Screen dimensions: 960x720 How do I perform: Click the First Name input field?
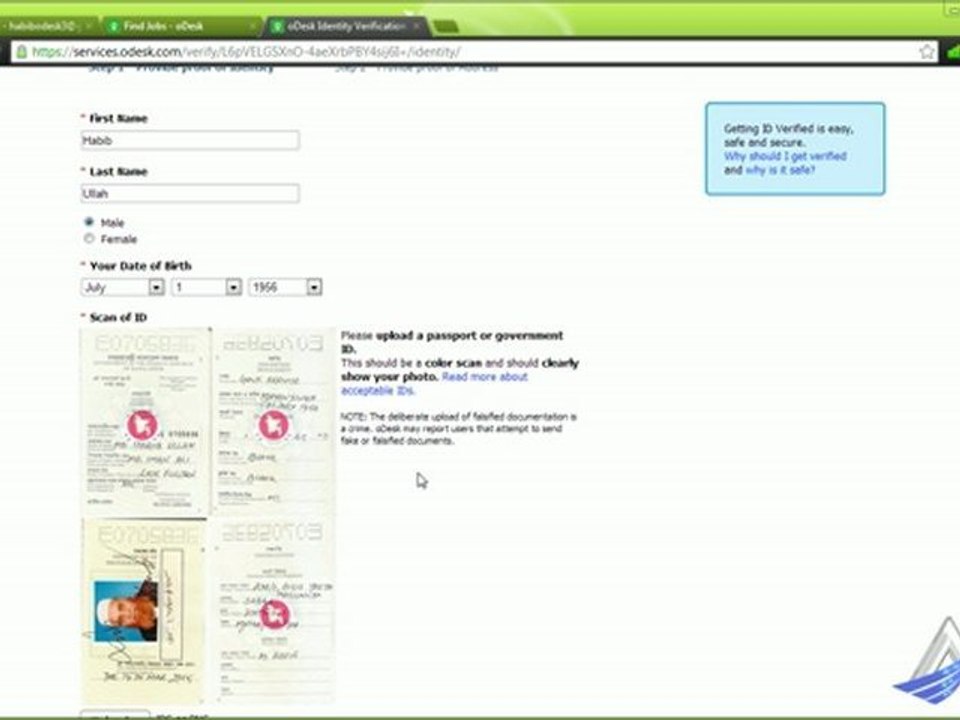click(x=190, y=140)
